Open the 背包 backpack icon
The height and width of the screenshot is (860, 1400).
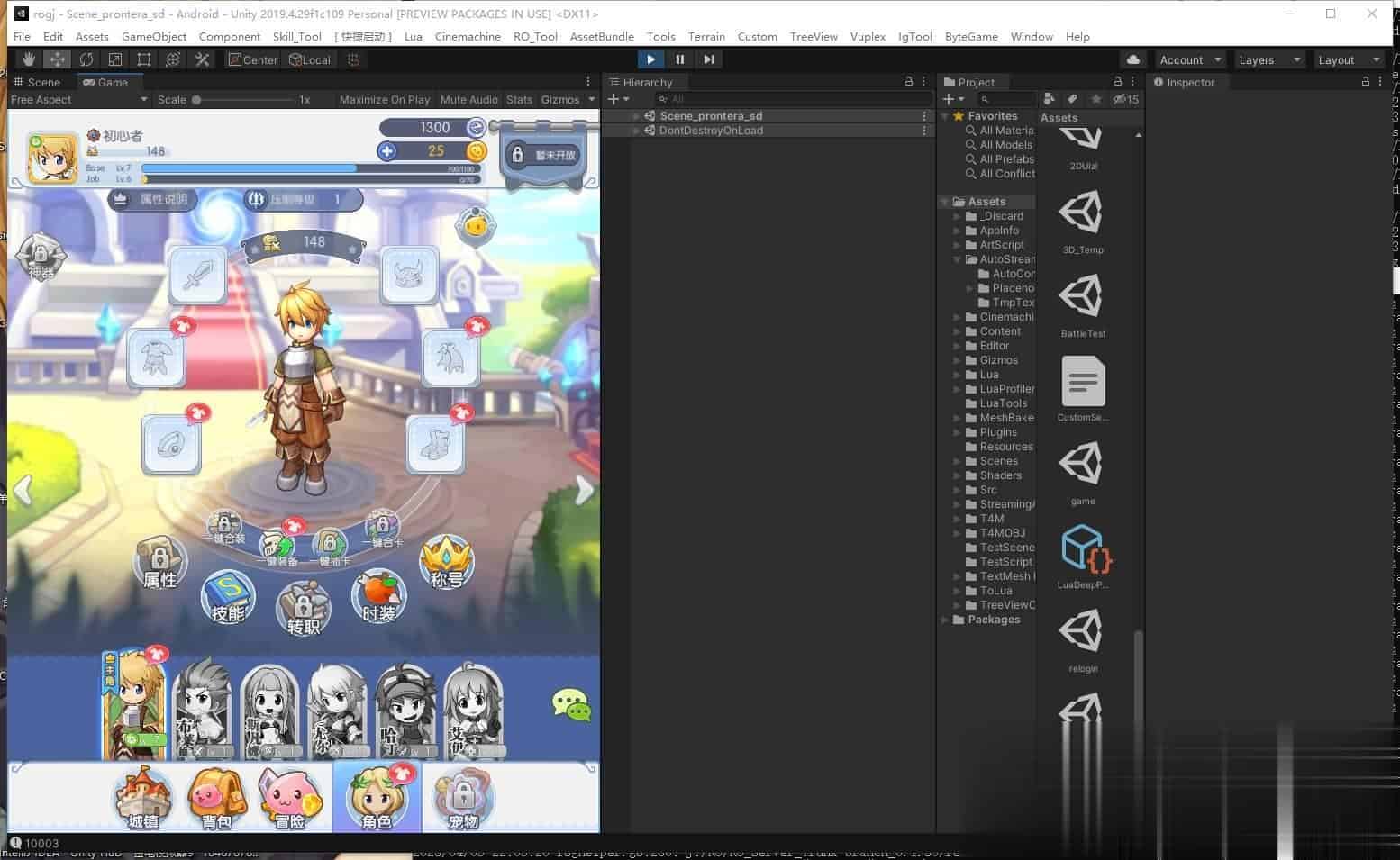tap(216, 799)
